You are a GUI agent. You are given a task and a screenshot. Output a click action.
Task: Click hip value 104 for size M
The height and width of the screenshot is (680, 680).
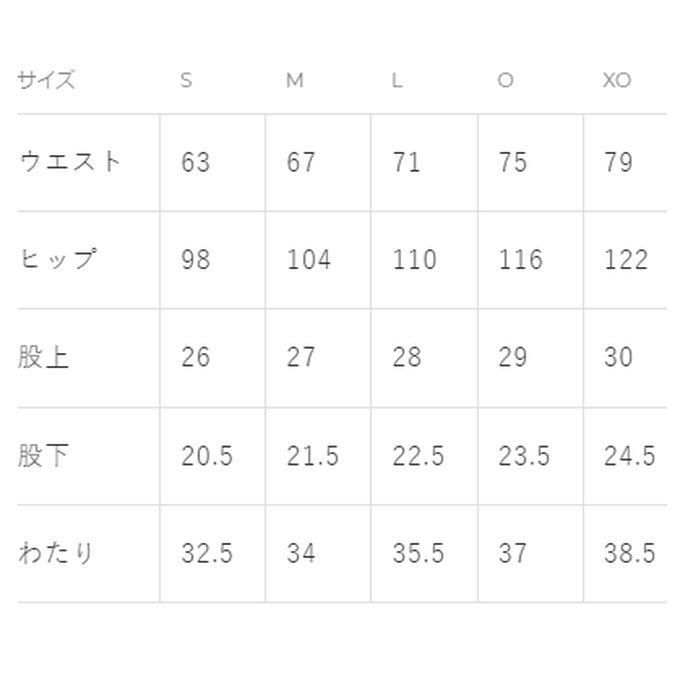(308, 260)
